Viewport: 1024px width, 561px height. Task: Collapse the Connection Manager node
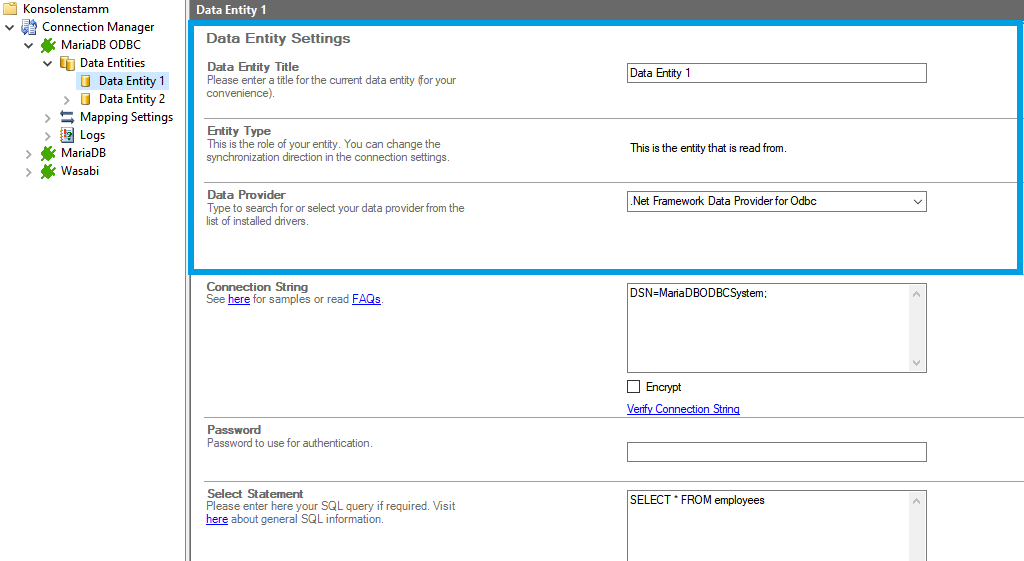tap(10, 27)
